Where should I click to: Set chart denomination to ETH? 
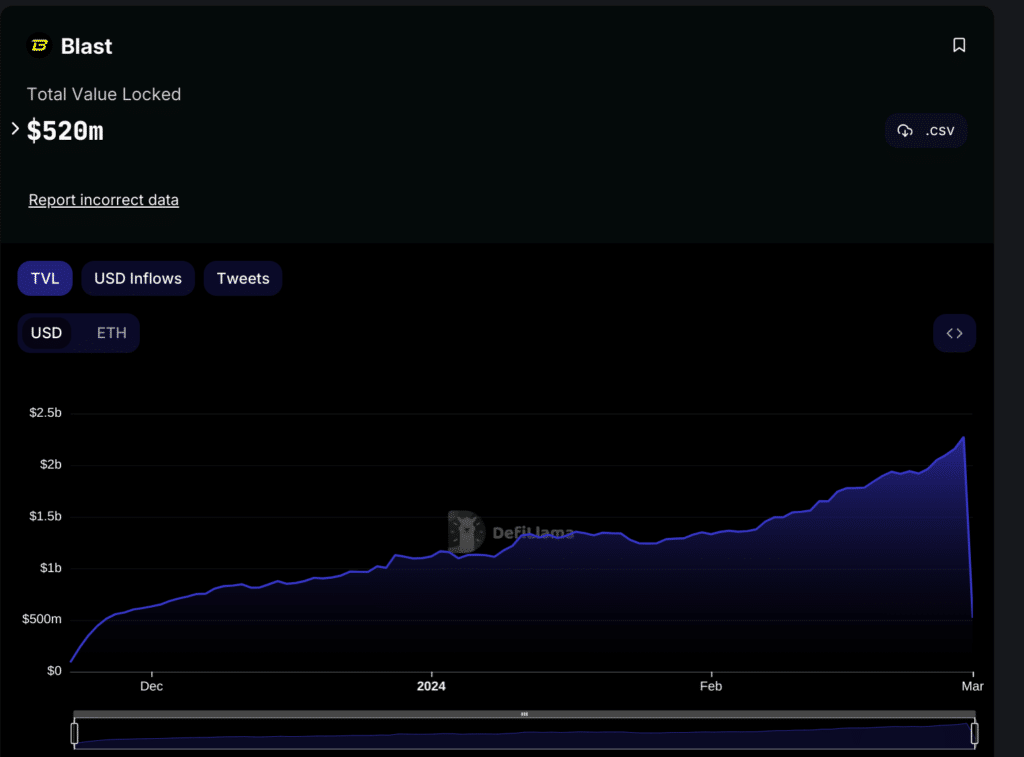click(x=112, y=333)
